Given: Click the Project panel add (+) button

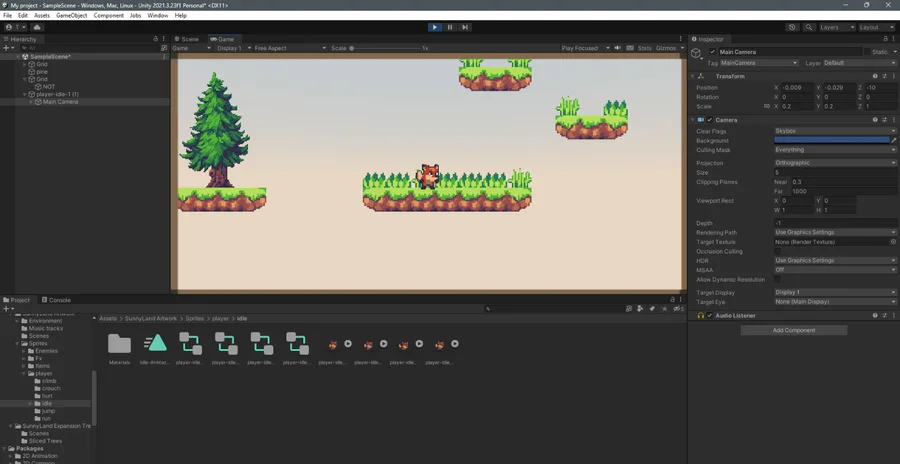Looking at the screenshot, I should 7,309.
